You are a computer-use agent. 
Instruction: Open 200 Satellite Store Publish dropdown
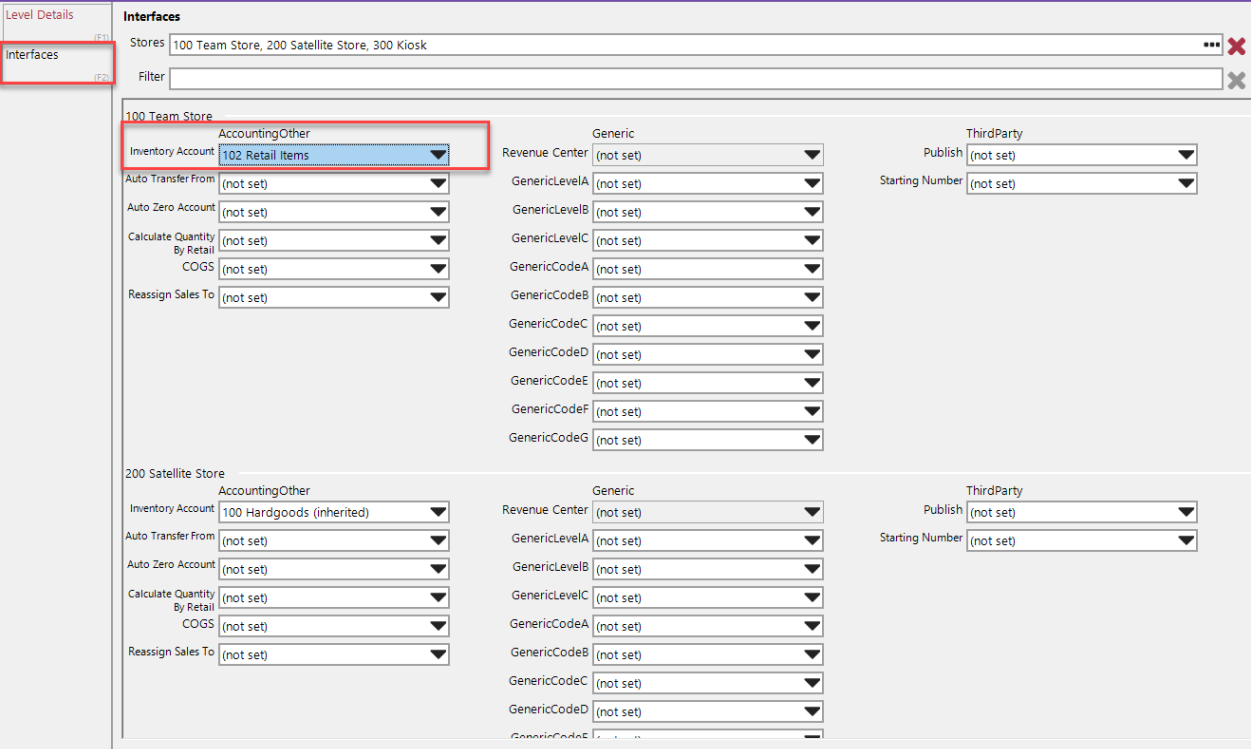click(1082, 512)
